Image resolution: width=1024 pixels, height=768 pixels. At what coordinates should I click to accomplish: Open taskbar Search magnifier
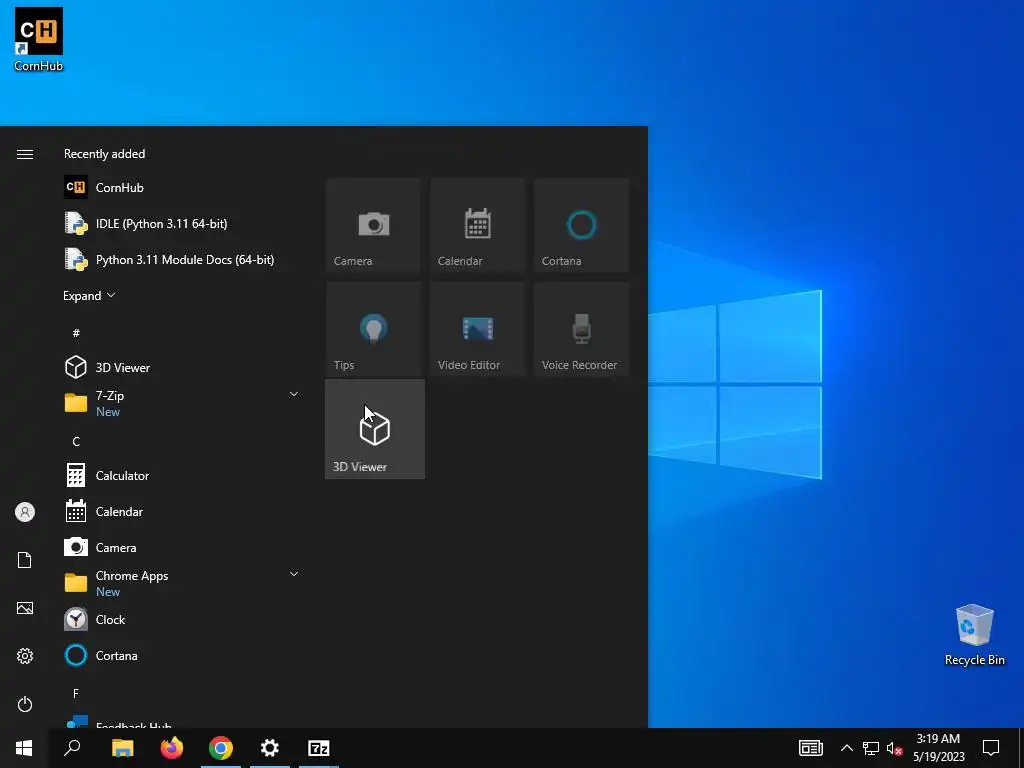(x=72, y=748)
